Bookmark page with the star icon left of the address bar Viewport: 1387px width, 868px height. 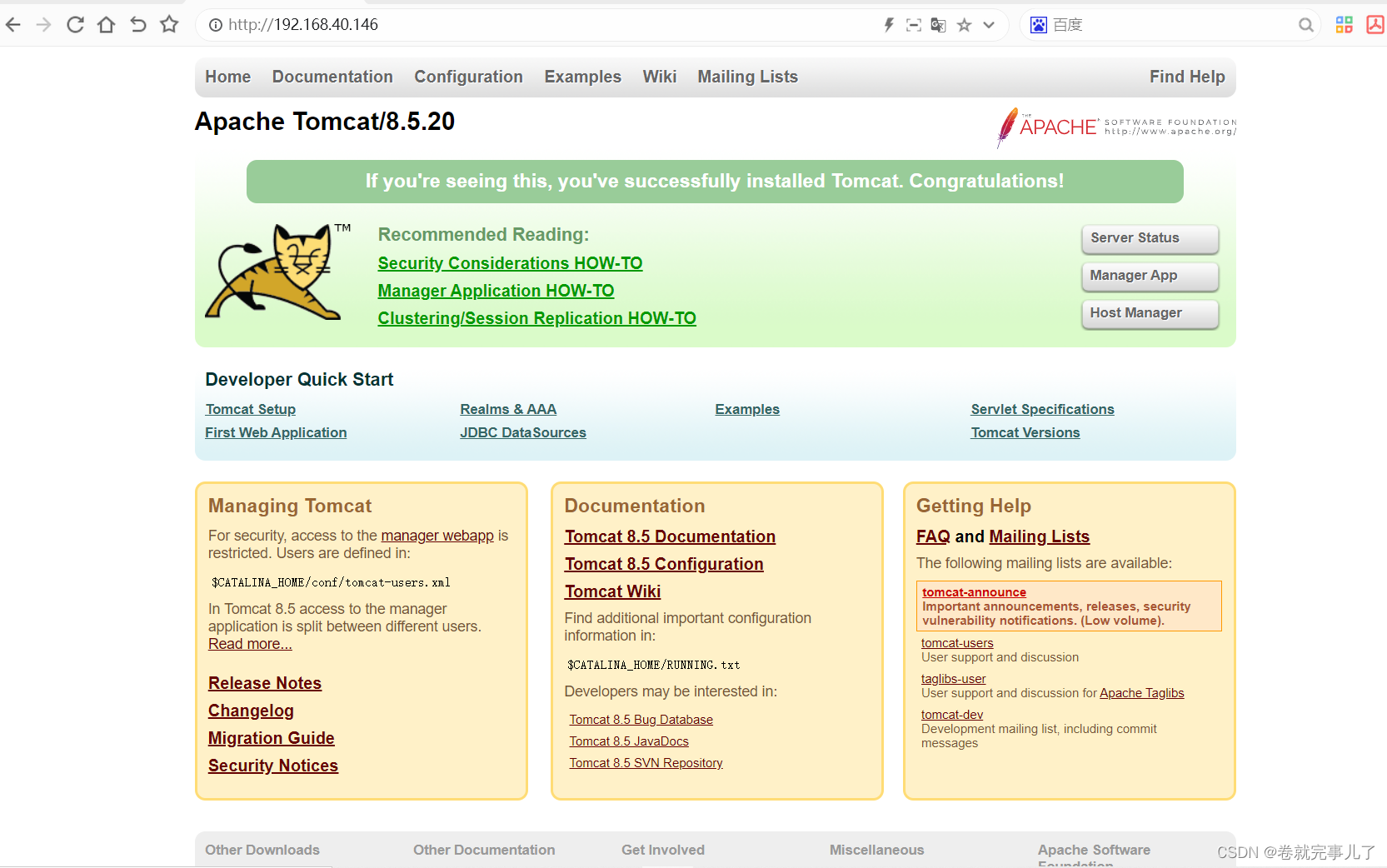pyautogui.click(x=170, y=25)
